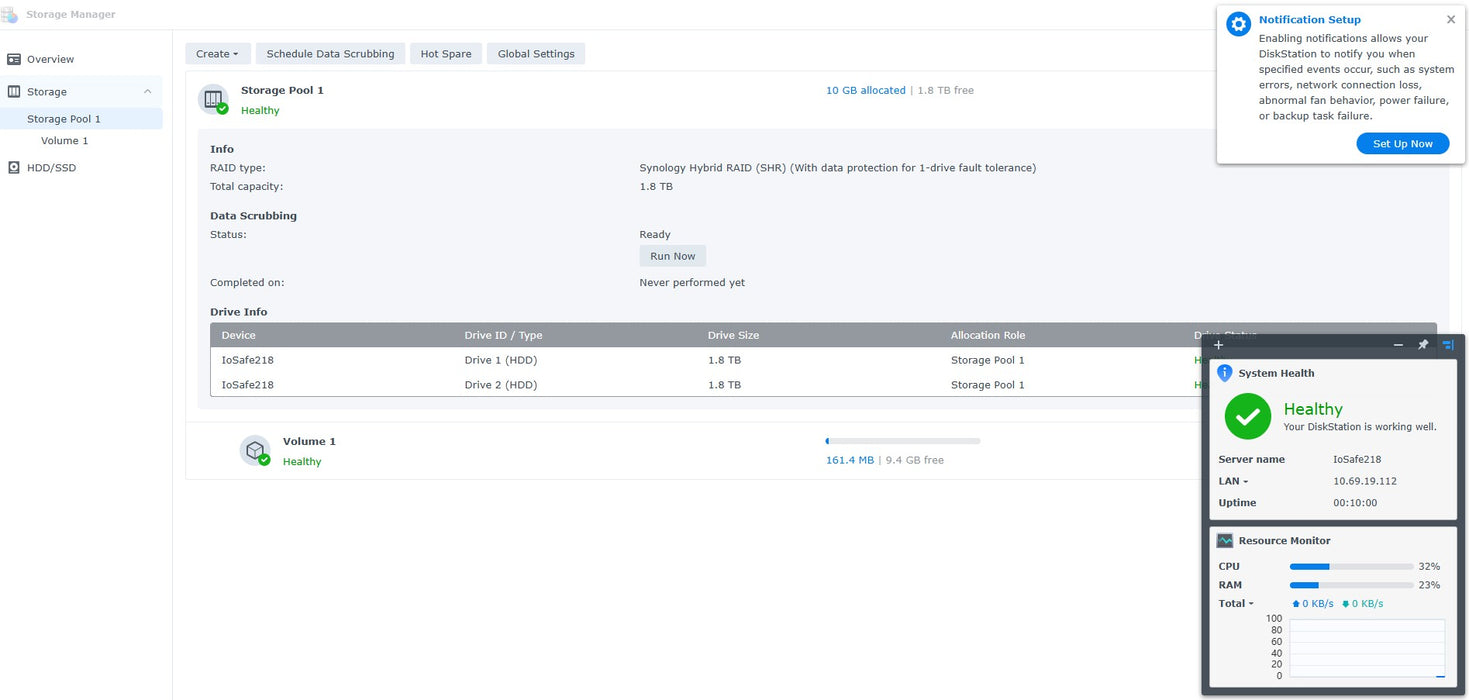The width and height of the screenshot is (1469, 700).
Task: Click the Volume 1 usage progress bar
Action: [902, 441]
